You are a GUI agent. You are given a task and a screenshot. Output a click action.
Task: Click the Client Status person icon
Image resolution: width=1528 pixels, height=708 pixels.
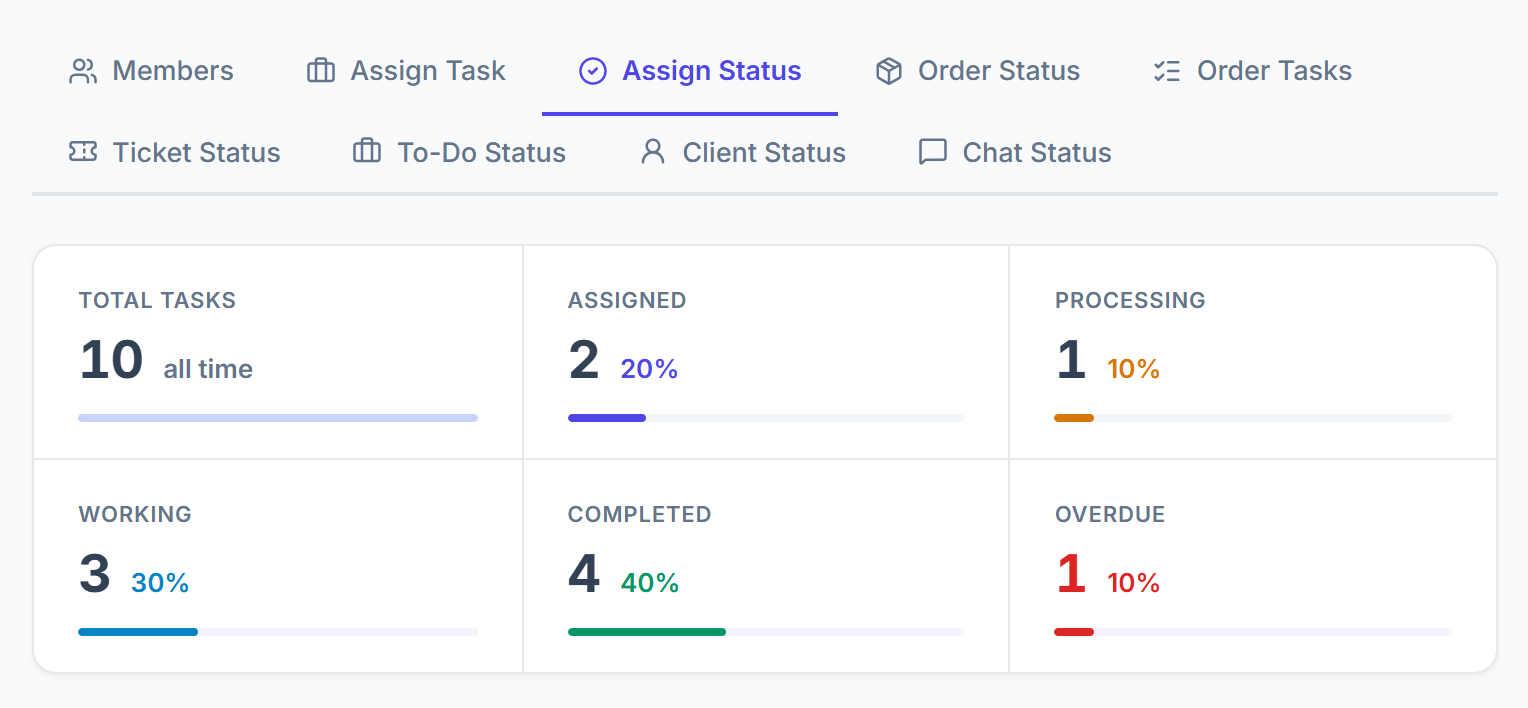(x=653, y=152)
